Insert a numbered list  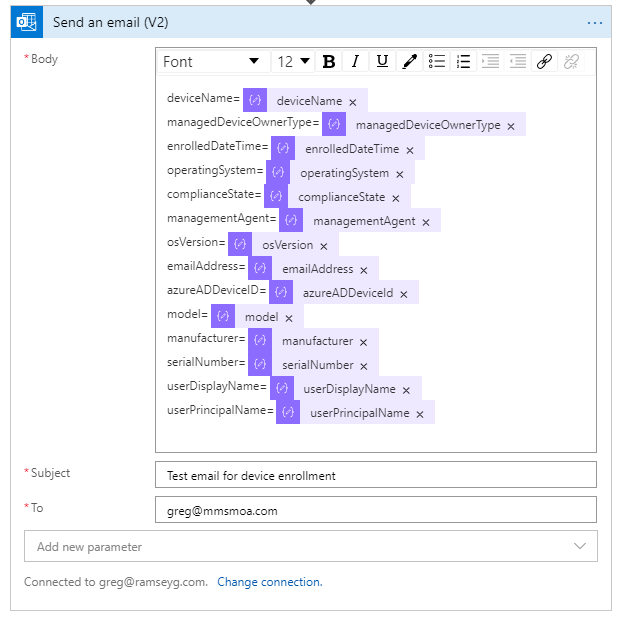(463, 62)
